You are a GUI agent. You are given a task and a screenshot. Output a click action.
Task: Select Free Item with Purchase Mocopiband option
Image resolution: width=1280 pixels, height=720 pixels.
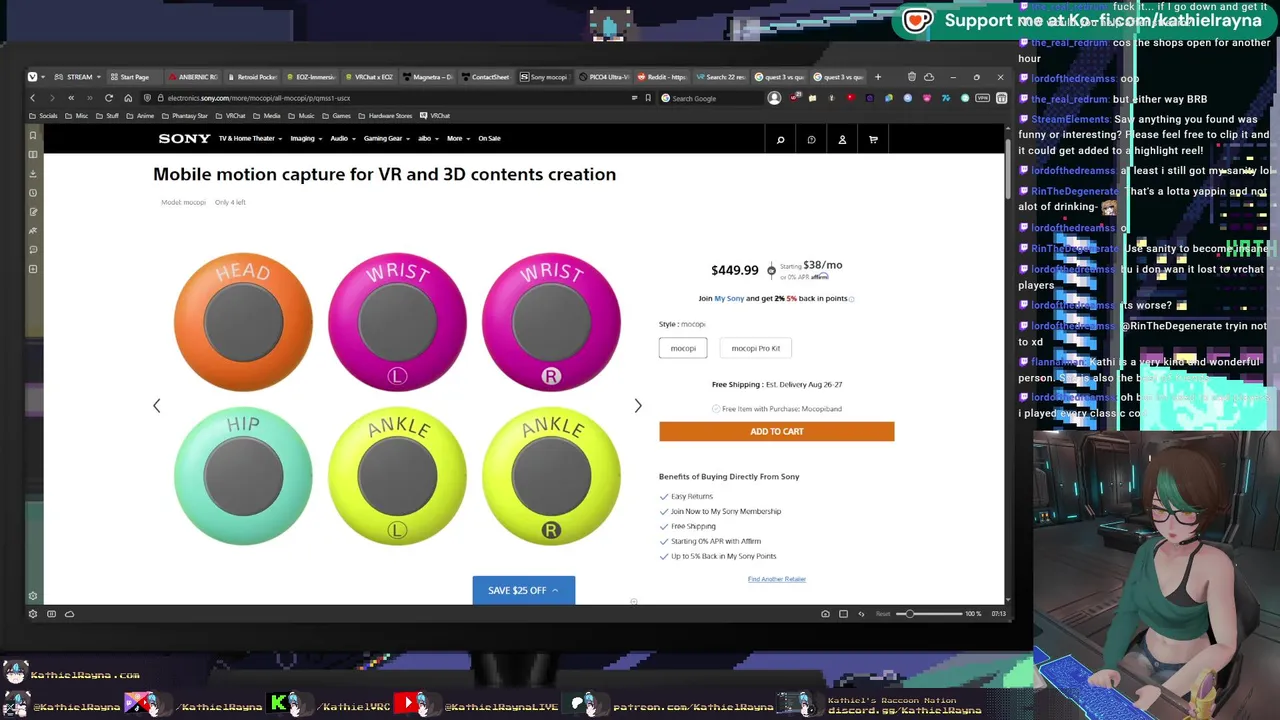point(777,409)
